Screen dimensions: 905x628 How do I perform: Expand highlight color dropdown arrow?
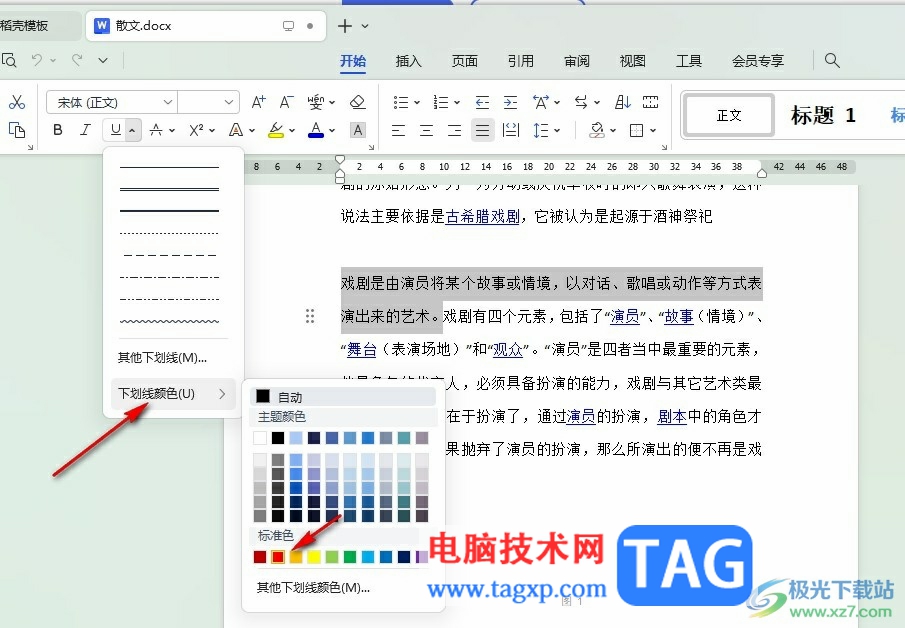(292, 130)
